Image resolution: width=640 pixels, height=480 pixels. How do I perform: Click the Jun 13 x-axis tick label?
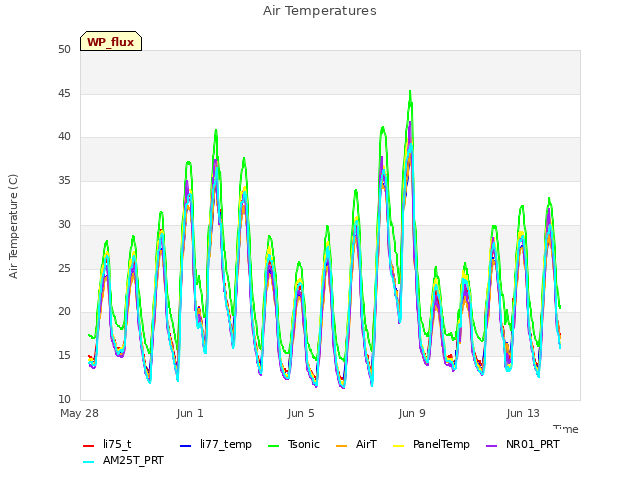tap(523, 413)
